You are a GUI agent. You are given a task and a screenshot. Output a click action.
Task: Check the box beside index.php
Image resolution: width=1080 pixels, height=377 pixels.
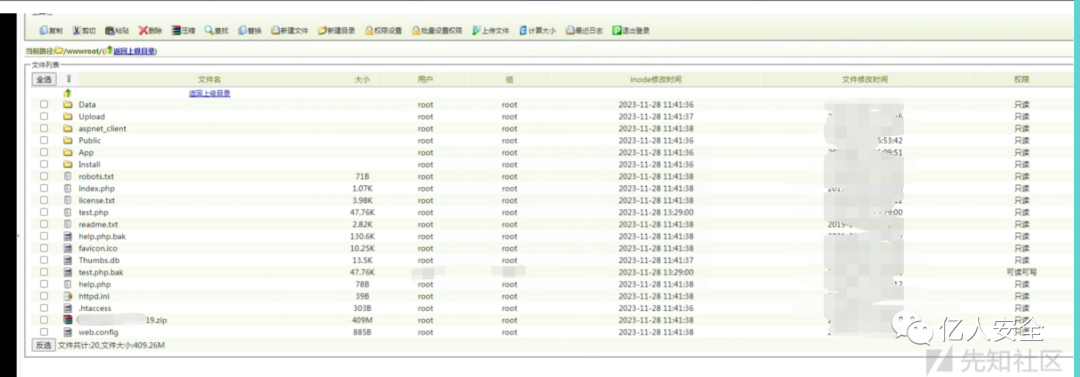(44, 188)
